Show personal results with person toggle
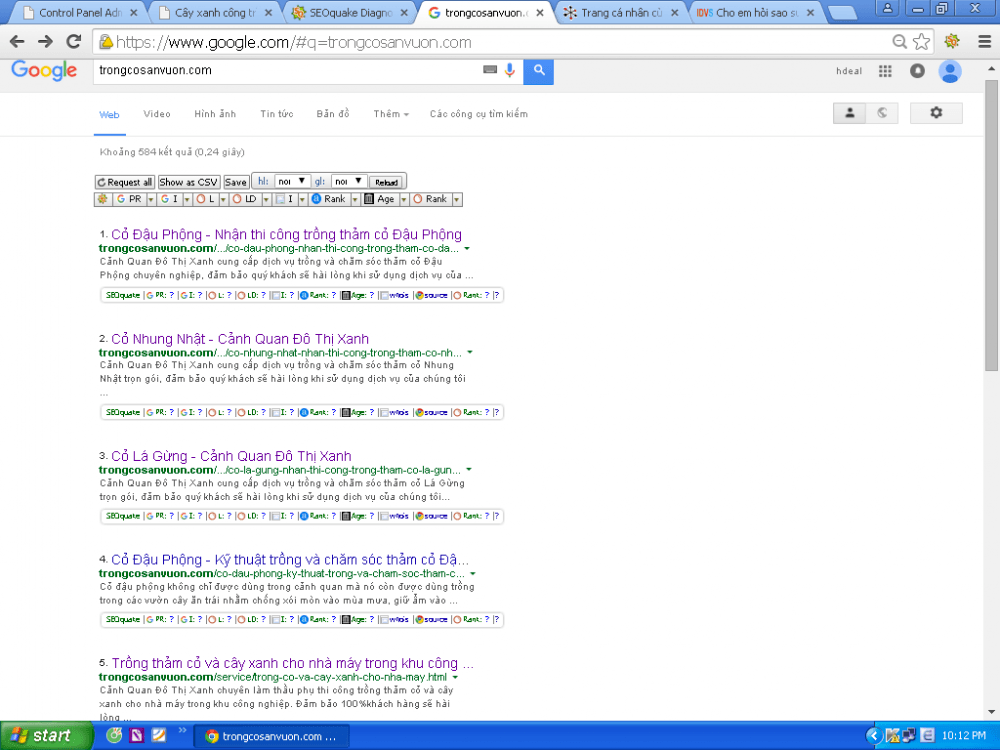Viewport: 1000px width, 750px height. pyautogui.click(x=849, y=113)
